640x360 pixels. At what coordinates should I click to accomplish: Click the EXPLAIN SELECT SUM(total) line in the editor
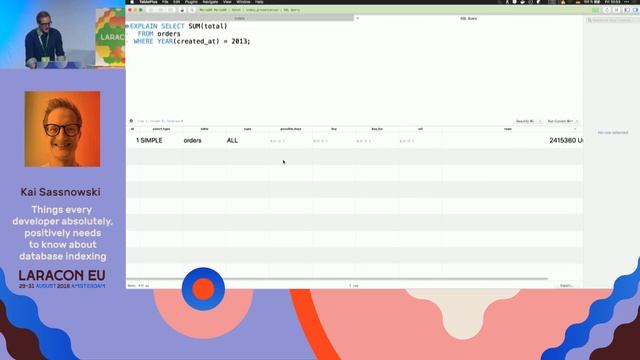tap(178, 26)
